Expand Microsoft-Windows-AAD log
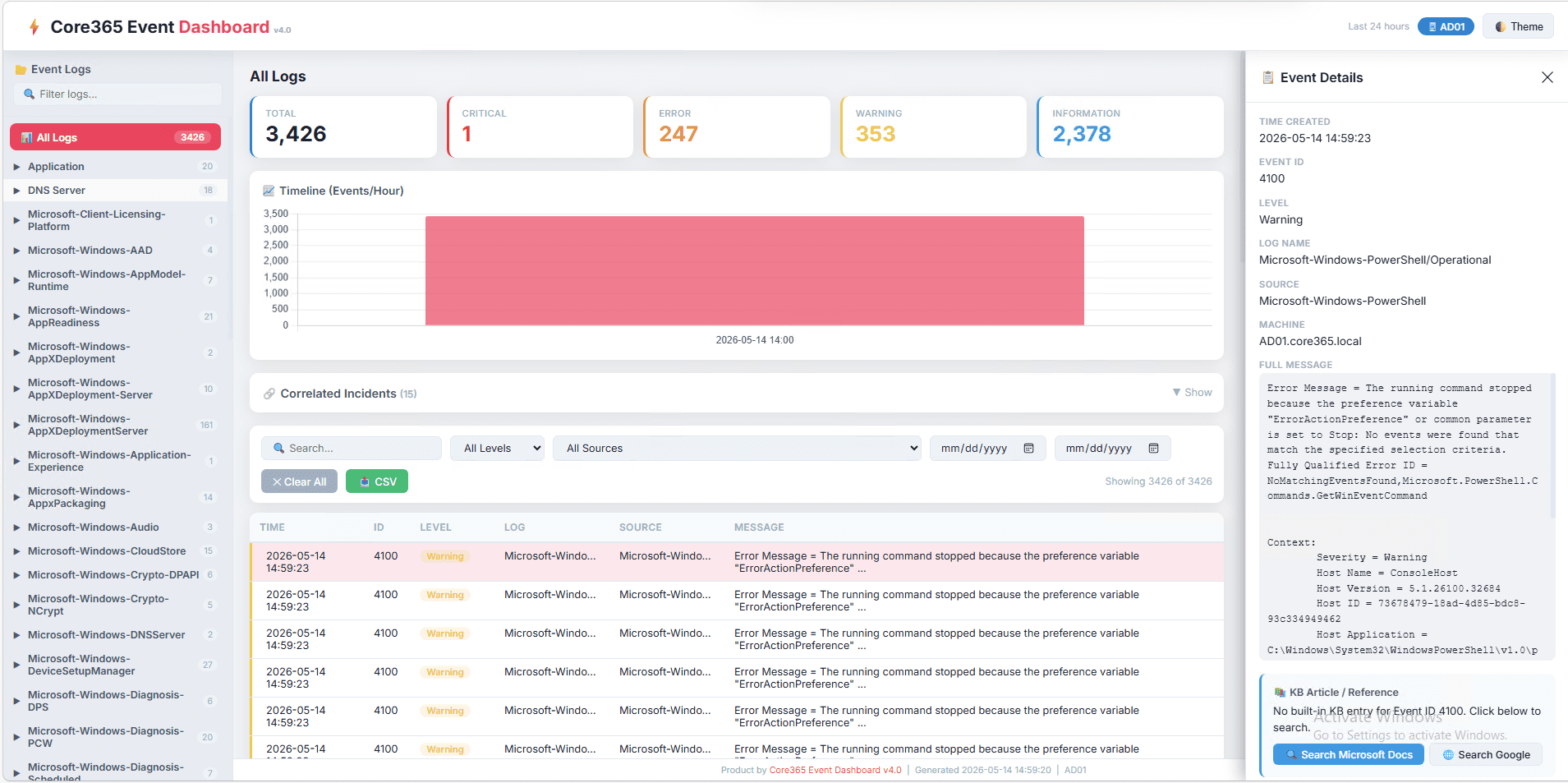 click(x=16, y=251)
